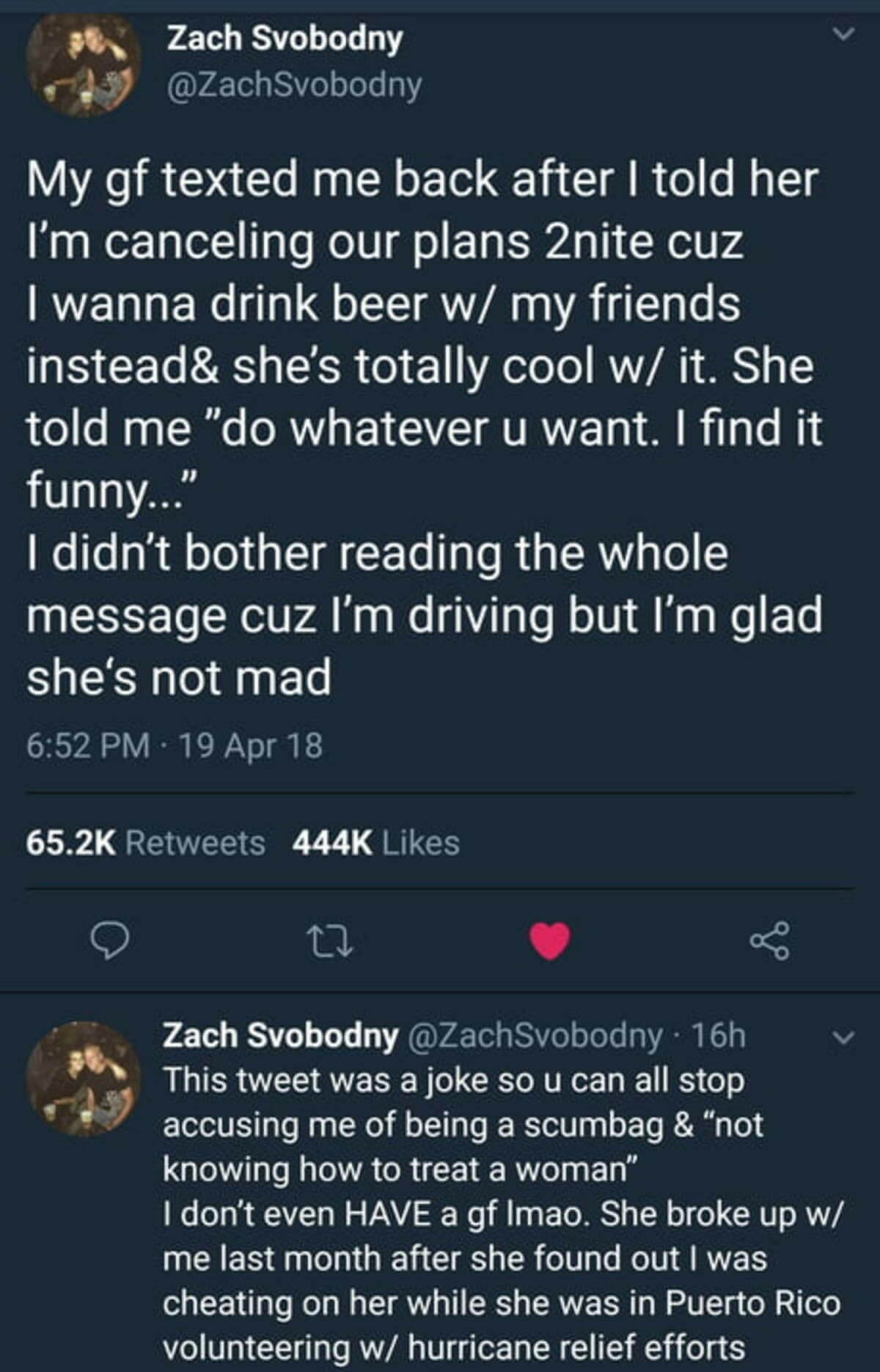Click the 'I didn't bother reading' paragraph
The height and width of the screenshot is (1372, 880).
coord(425,615)
